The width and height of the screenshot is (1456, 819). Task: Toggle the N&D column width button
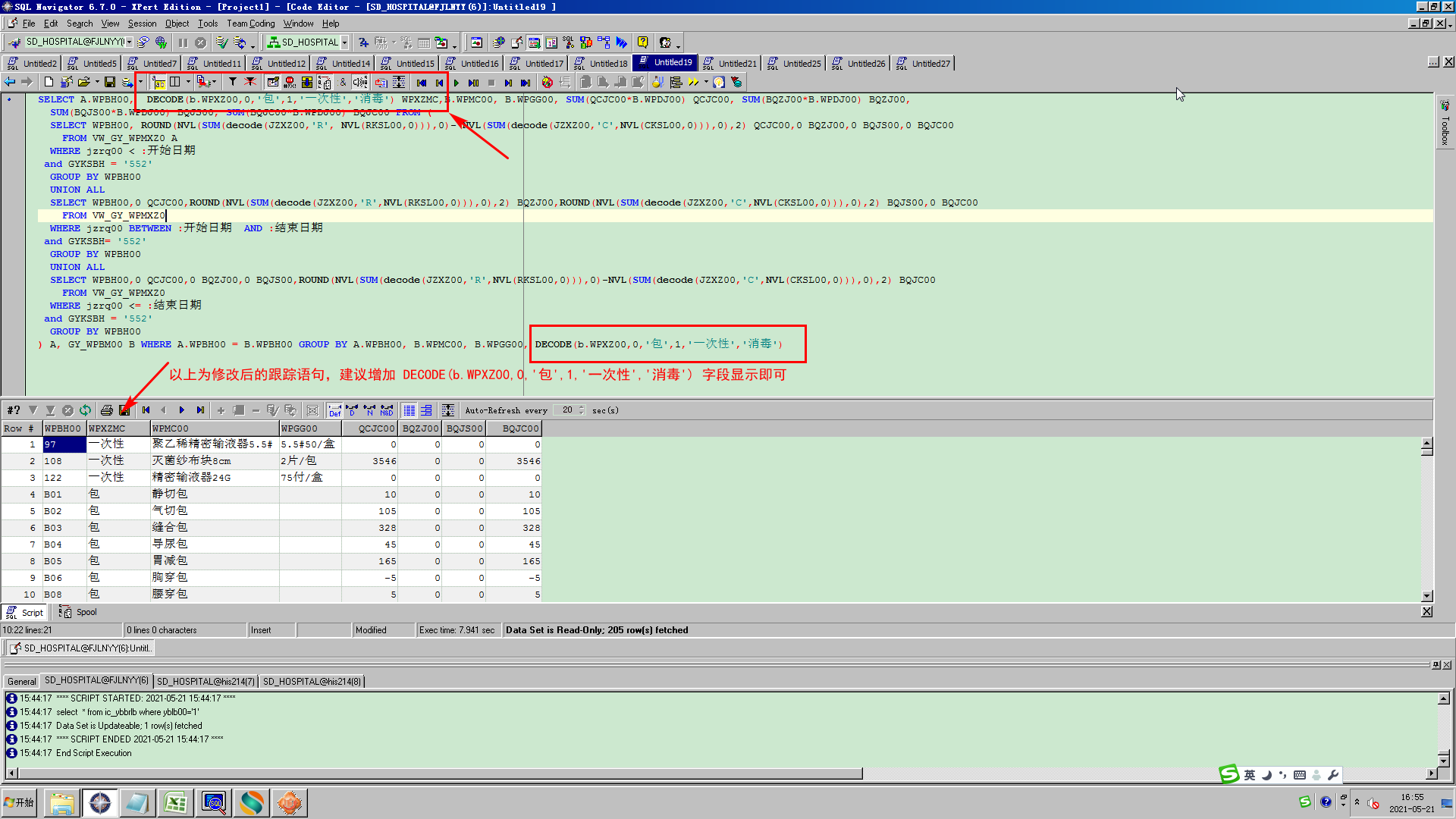click(x=387, y=410)
